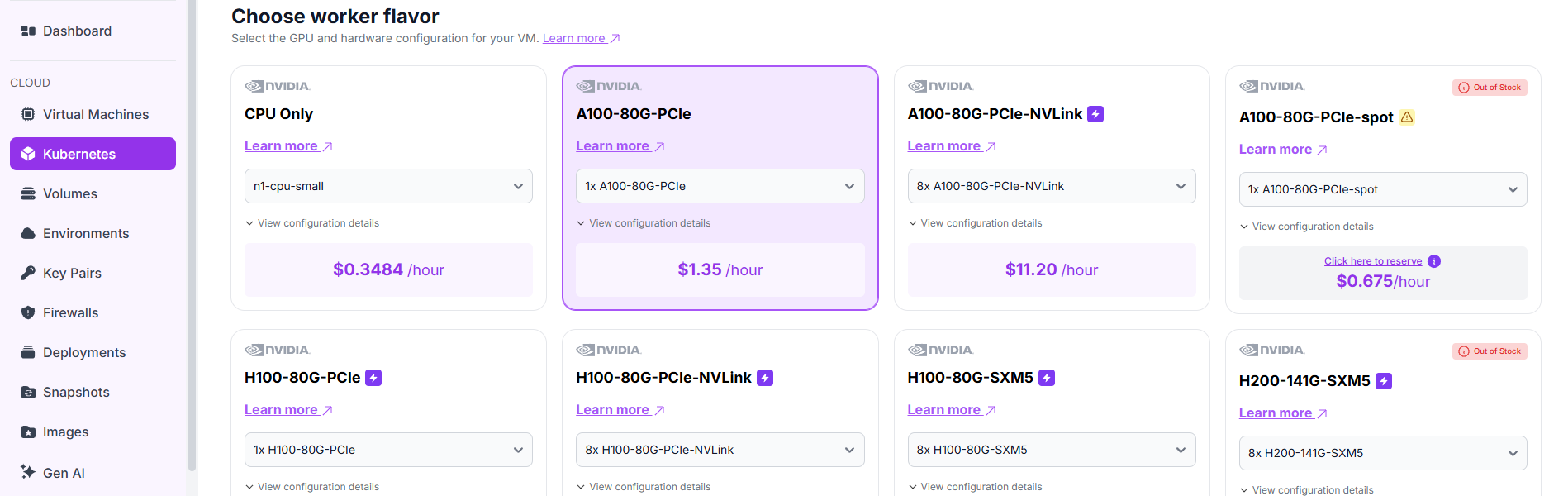Click info icon next to Click here to reserve
The width and height of the screenshot is (1568, 496).
click(x=1434, y=261)
